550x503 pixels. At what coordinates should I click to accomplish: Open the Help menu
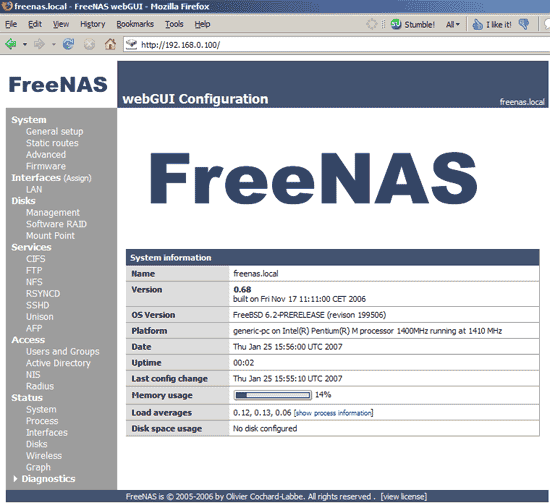(202, 24)
